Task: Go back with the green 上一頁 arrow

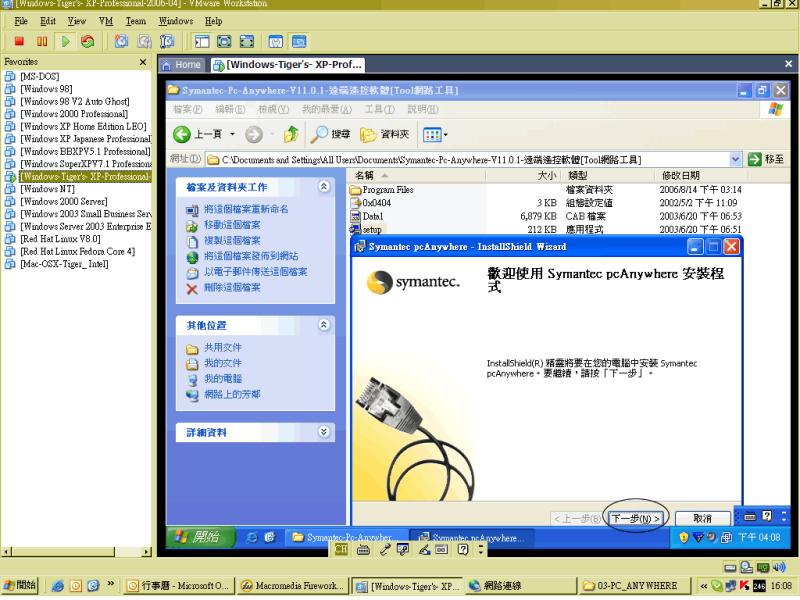Action: click(x=182, y=135)
